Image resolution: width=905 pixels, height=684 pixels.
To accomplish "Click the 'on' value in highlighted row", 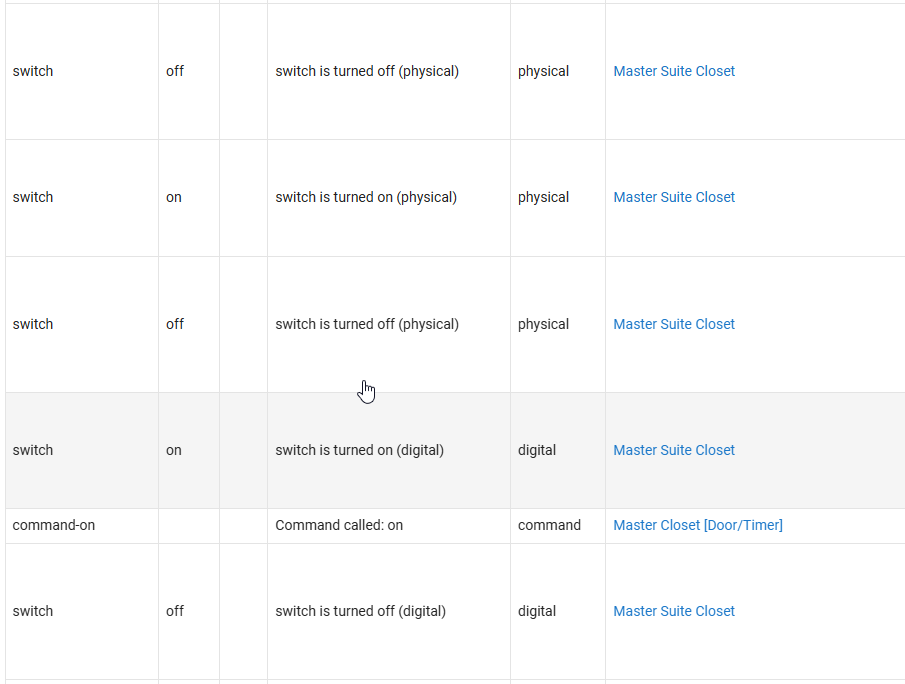I will [174, 450].
